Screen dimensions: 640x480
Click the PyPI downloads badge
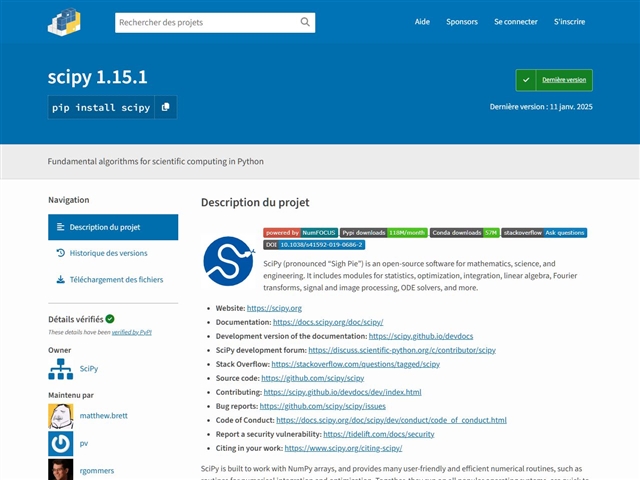(384, 232)
